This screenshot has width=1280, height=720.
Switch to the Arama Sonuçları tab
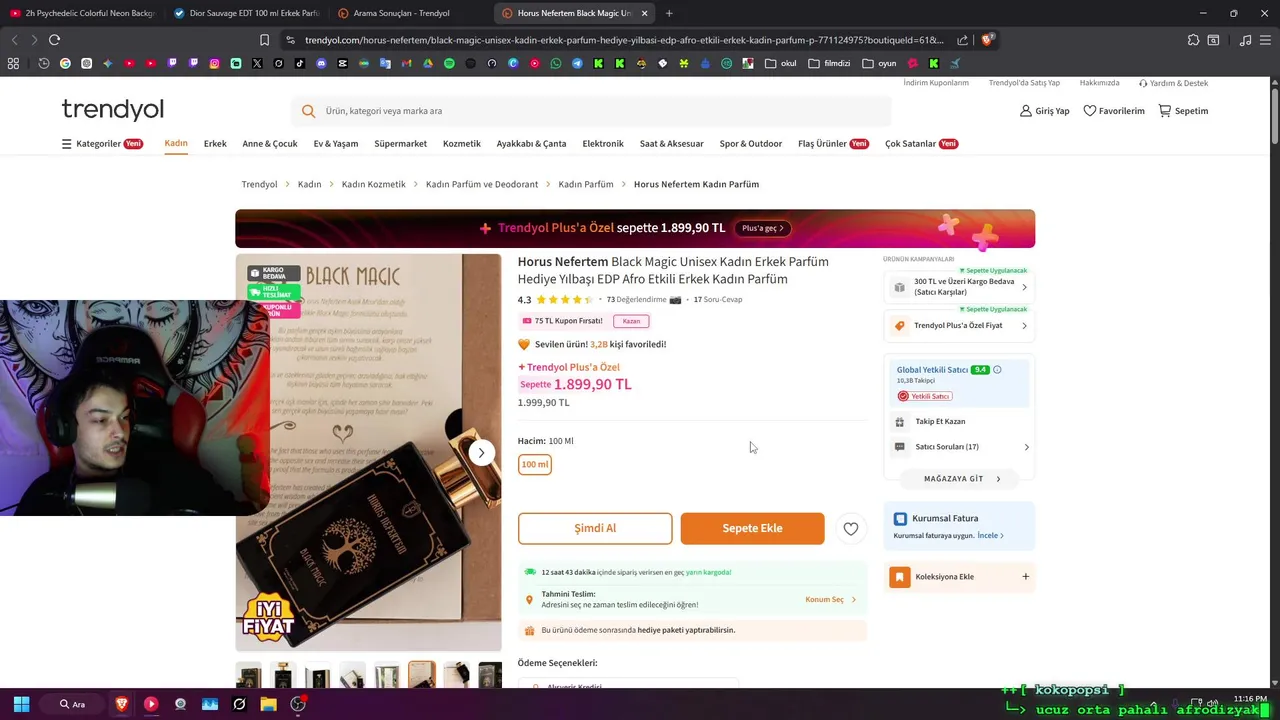pos(408,13)
